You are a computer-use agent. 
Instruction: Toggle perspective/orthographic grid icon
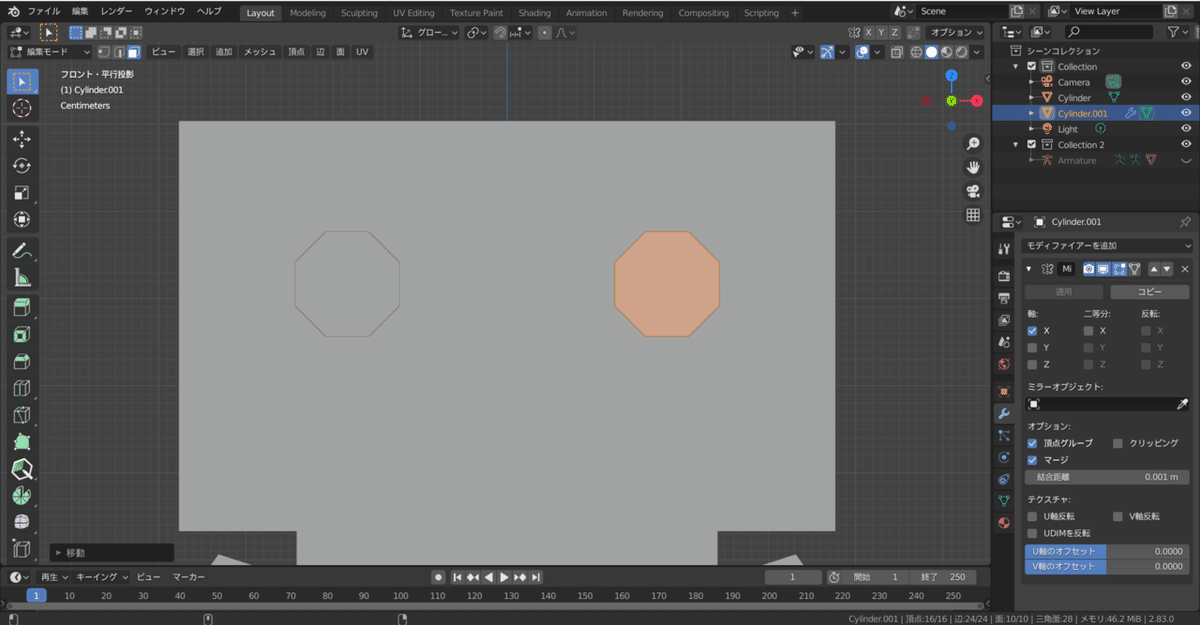click(972, 215)
